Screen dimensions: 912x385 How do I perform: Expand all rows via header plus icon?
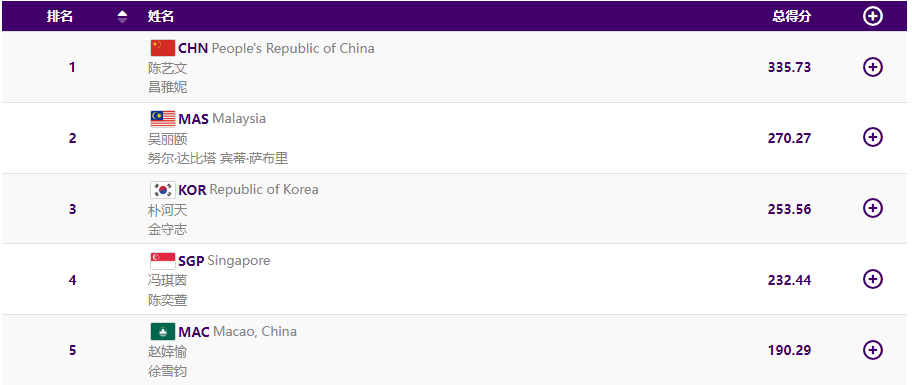coord(872,16)
